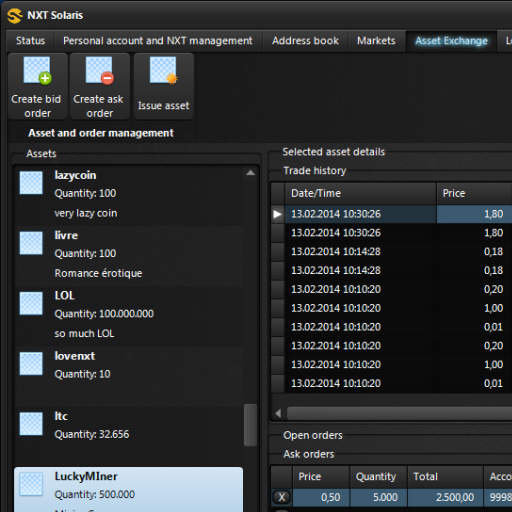The image size is (512, 512).
Task: Click the assets list scrollbar thumb
Action: point(250,425)
